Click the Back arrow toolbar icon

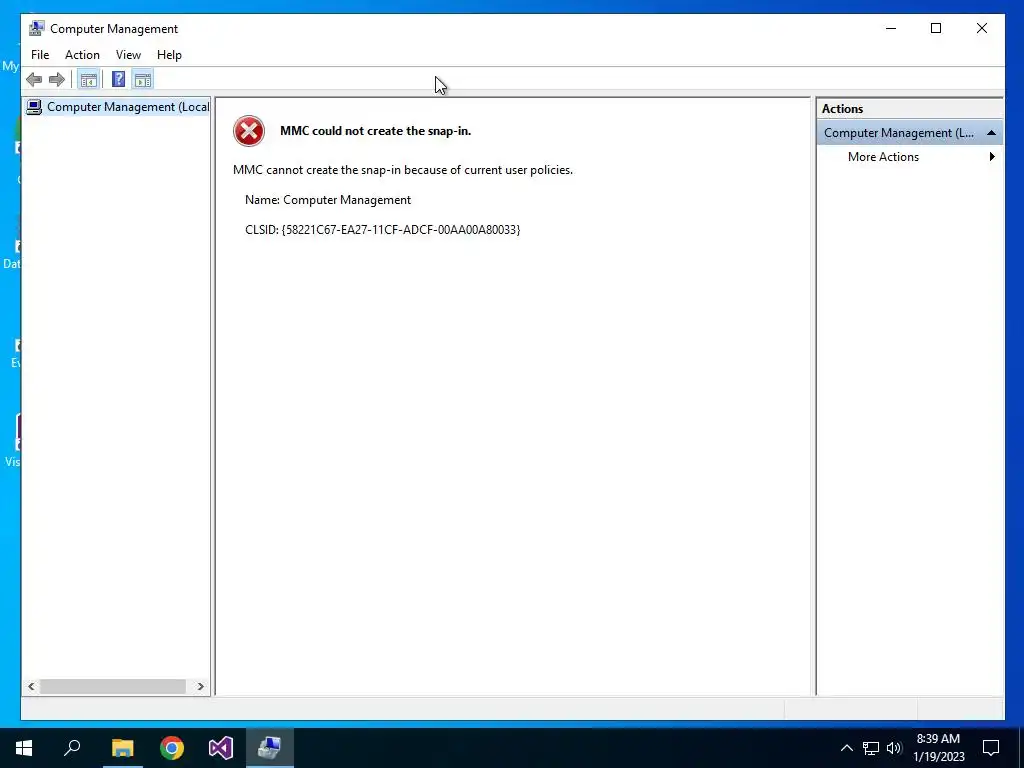34,80
